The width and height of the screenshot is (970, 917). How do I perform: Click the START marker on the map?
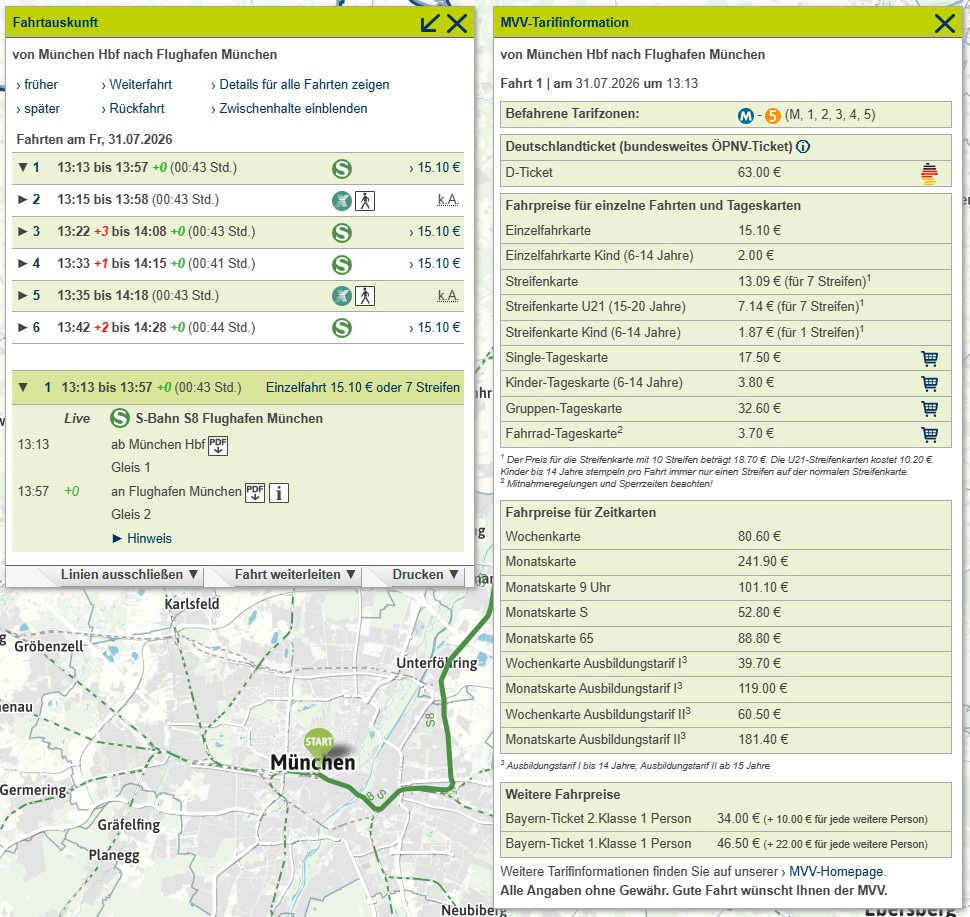(319, 745)
